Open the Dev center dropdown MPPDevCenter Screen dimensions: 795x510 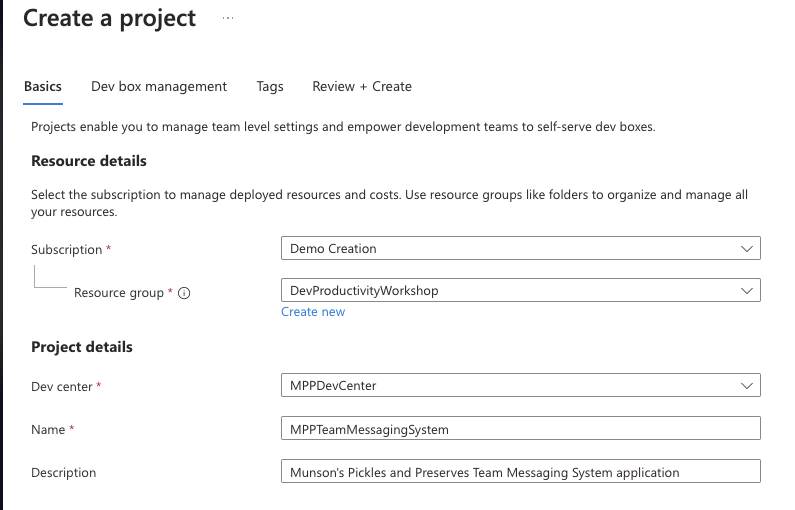coord(521,385)
